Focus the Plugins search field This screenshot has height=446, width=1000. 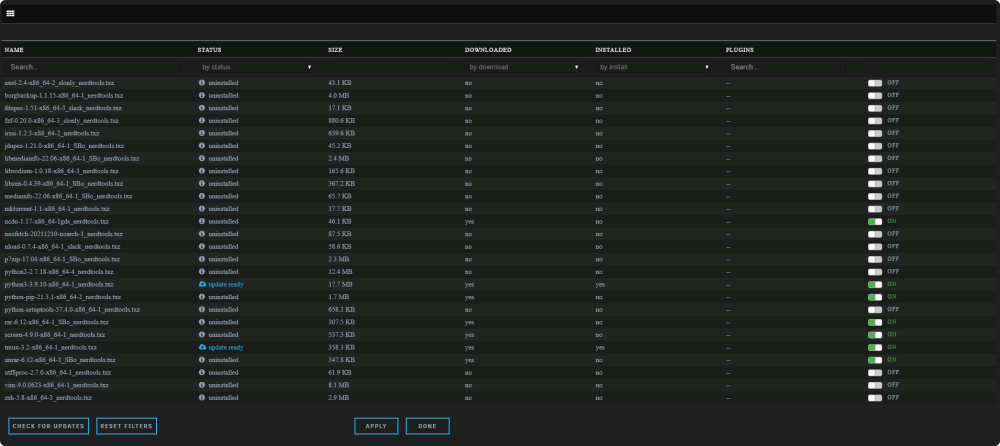[786, 67]
